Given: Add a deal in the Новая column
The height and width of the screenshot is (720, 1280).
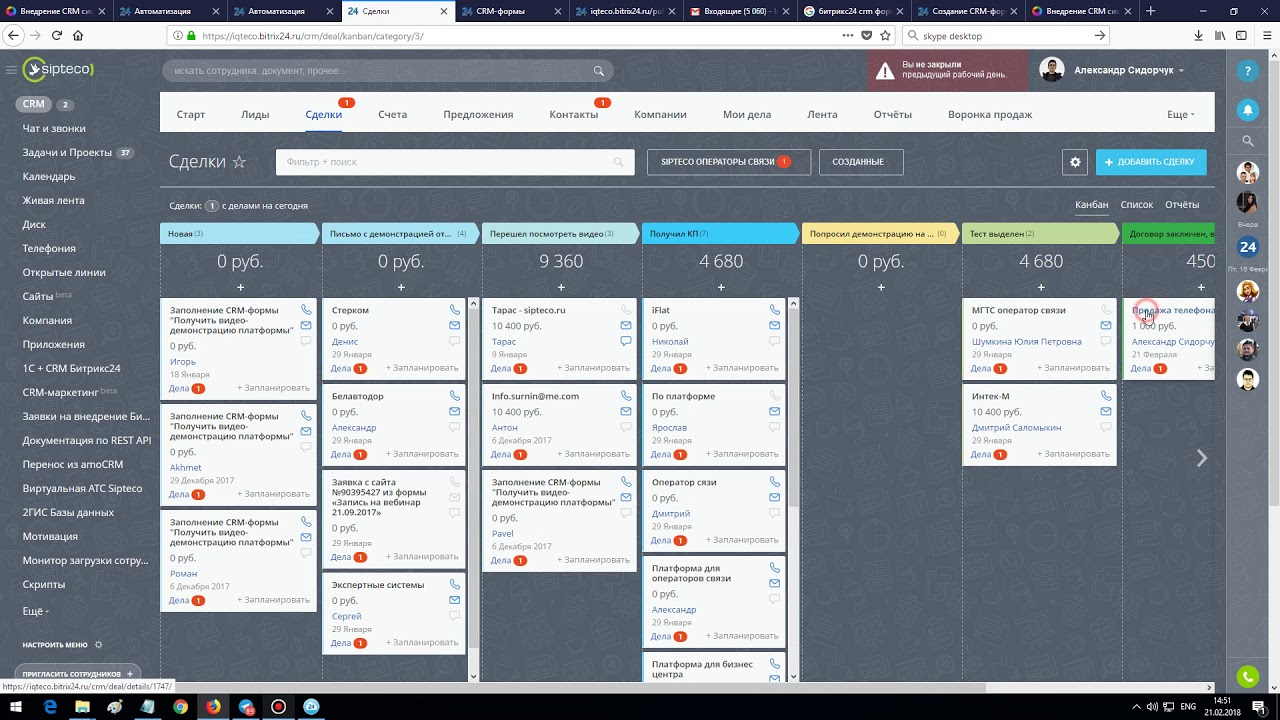Looking at the screenshot, I should coord(240,288).
